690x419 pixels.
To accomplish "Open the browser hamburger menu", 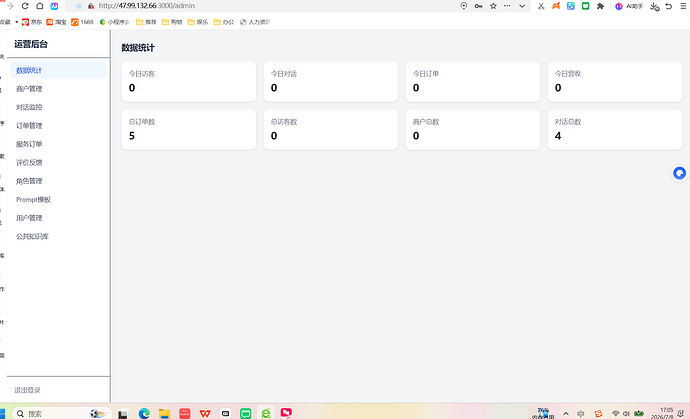I will pos(683,6).
